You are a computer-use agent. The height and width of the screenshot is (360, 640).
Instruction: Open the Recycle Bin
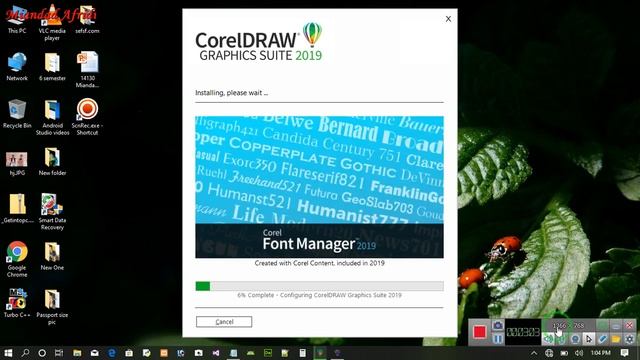[x=17, y=114]
